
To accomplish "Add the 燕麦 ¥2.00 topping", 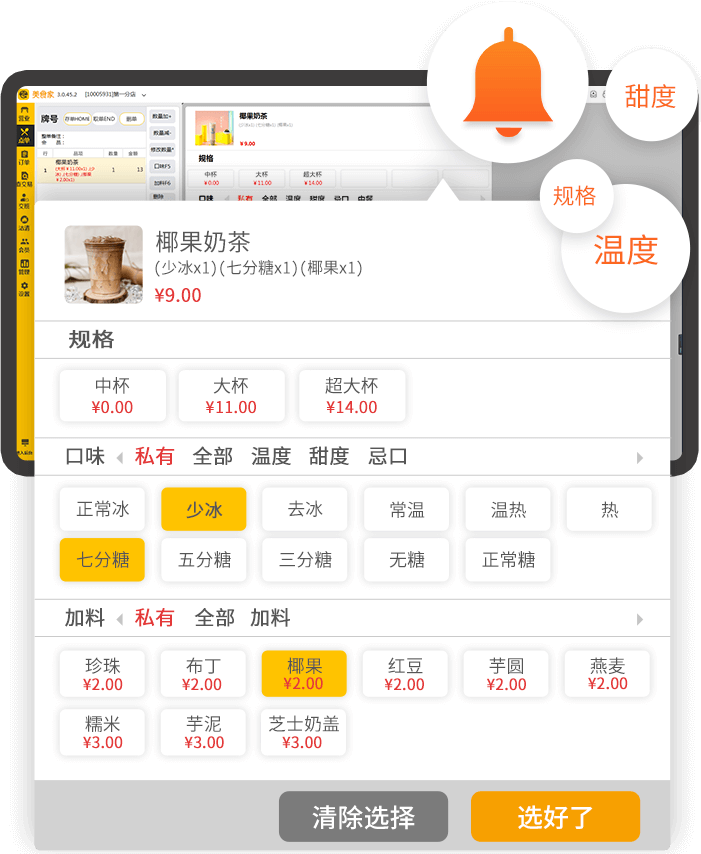I will click(607, 674).
